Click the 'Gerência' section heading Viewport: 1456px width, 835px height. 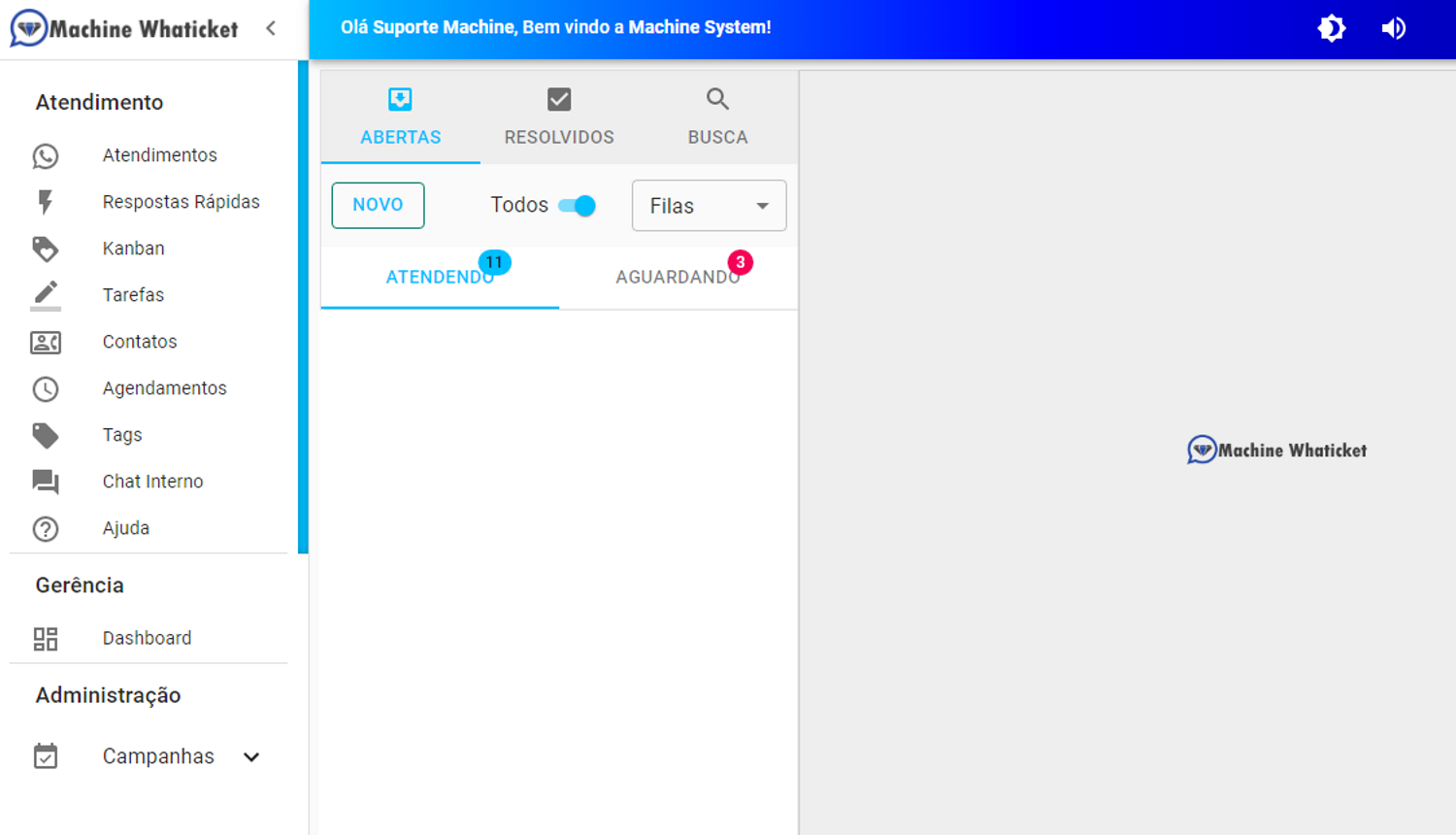pyautogui.click(x=80, y=585)
